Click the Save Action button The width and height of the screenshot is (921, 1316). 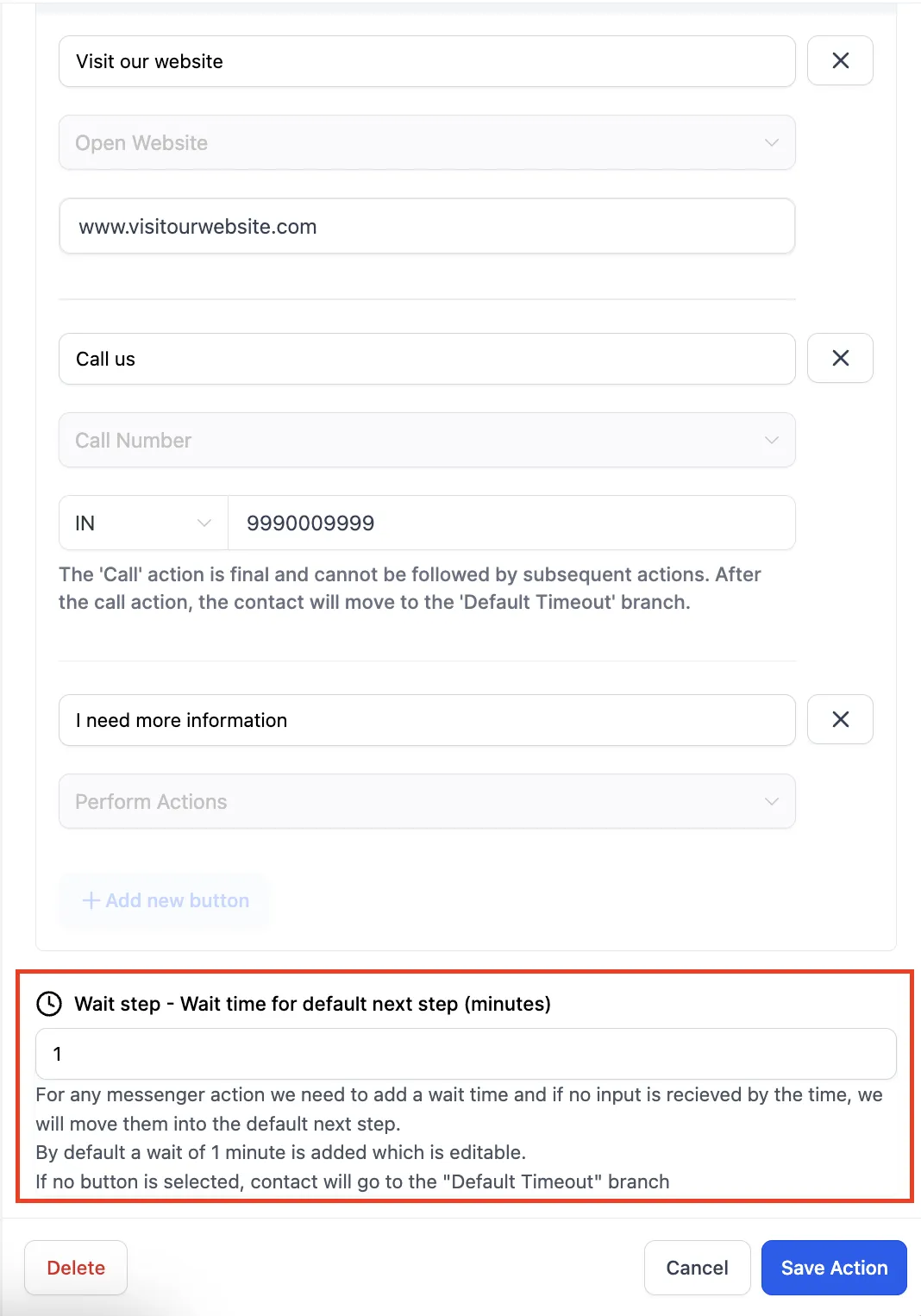[x=833, y=1268]
